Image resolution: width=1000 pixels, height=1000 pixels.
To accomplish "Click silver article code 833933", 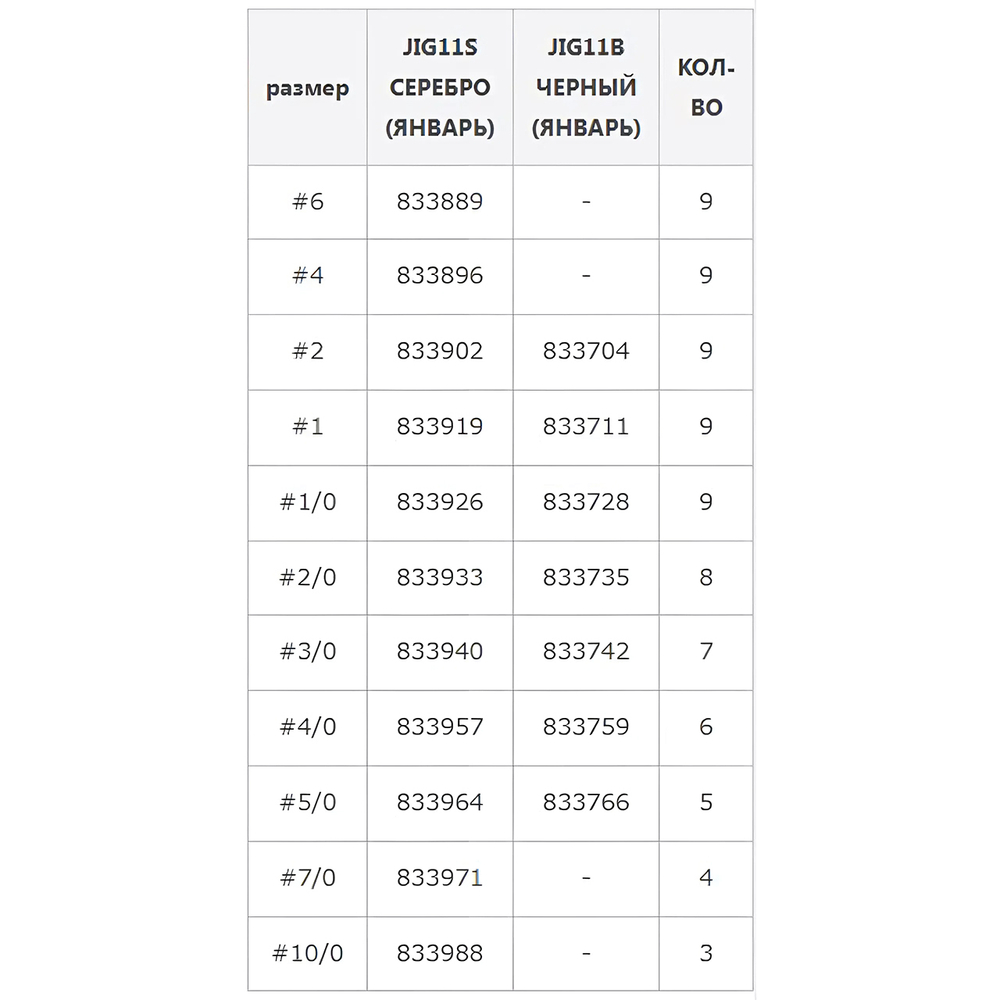I will [440, 577].
